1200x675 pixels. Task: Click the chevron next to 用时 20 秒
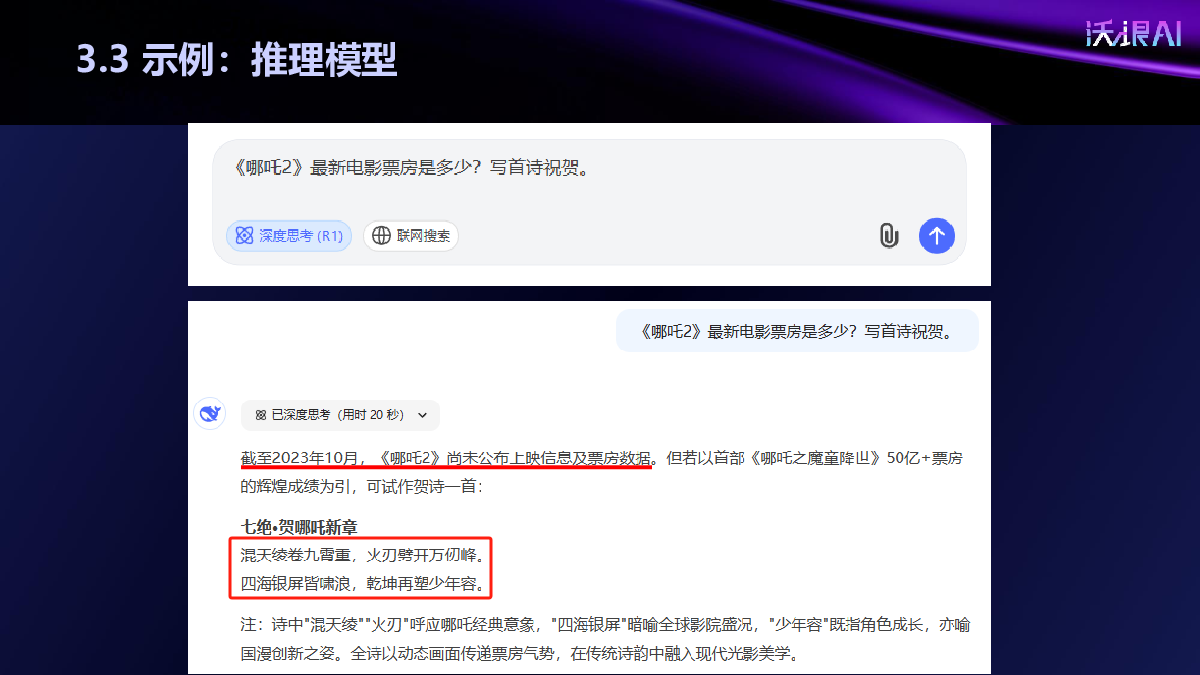point(422,415)
